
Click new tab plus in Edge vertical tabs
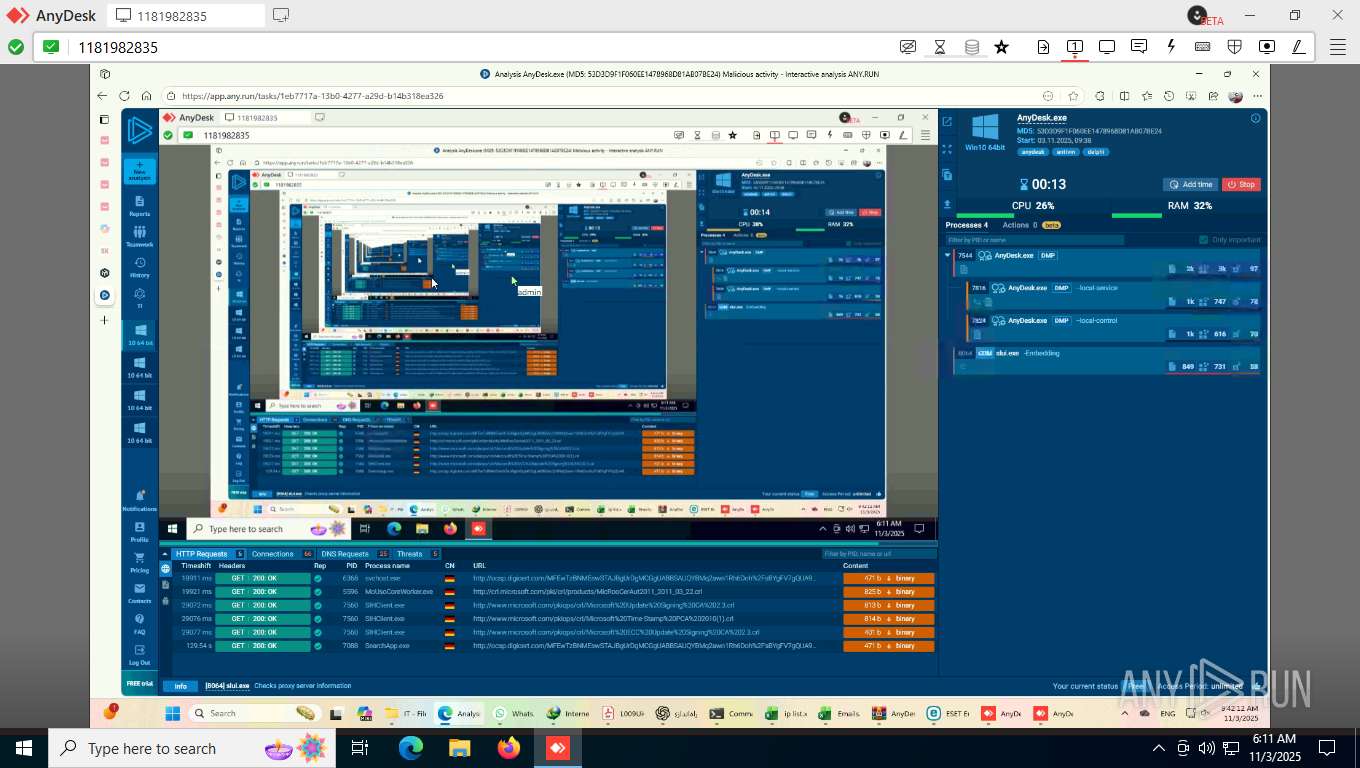coord(105,320)
